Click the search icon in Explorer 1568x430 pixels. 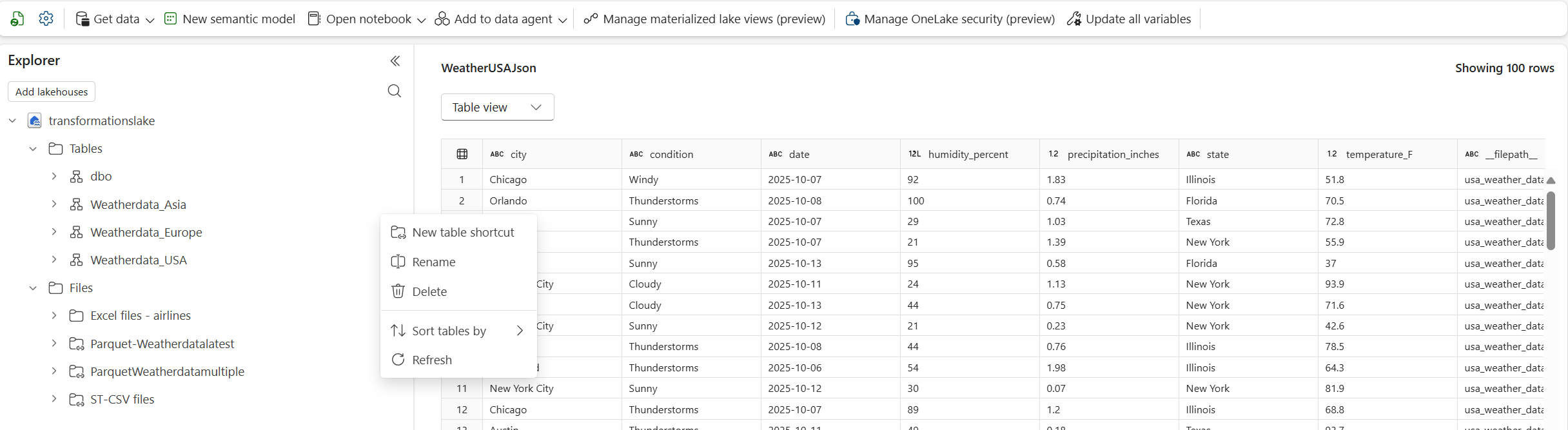[x=395, y=91]
